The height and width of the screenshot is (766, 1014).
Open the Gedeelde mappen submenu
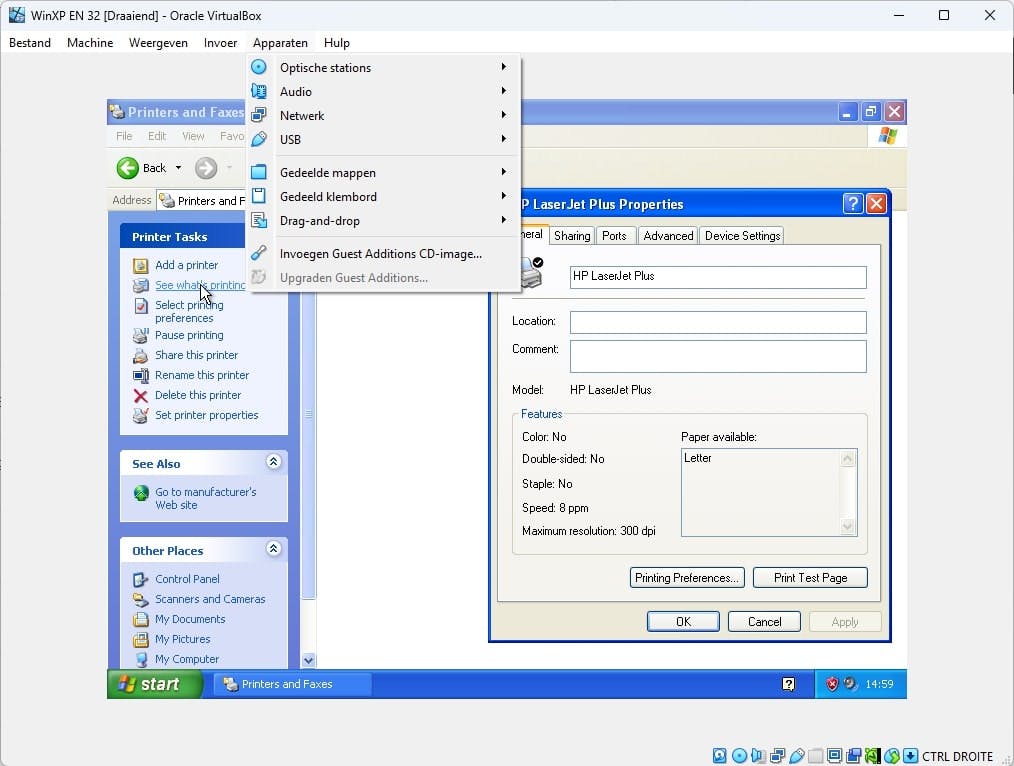(x=383, y=173)
